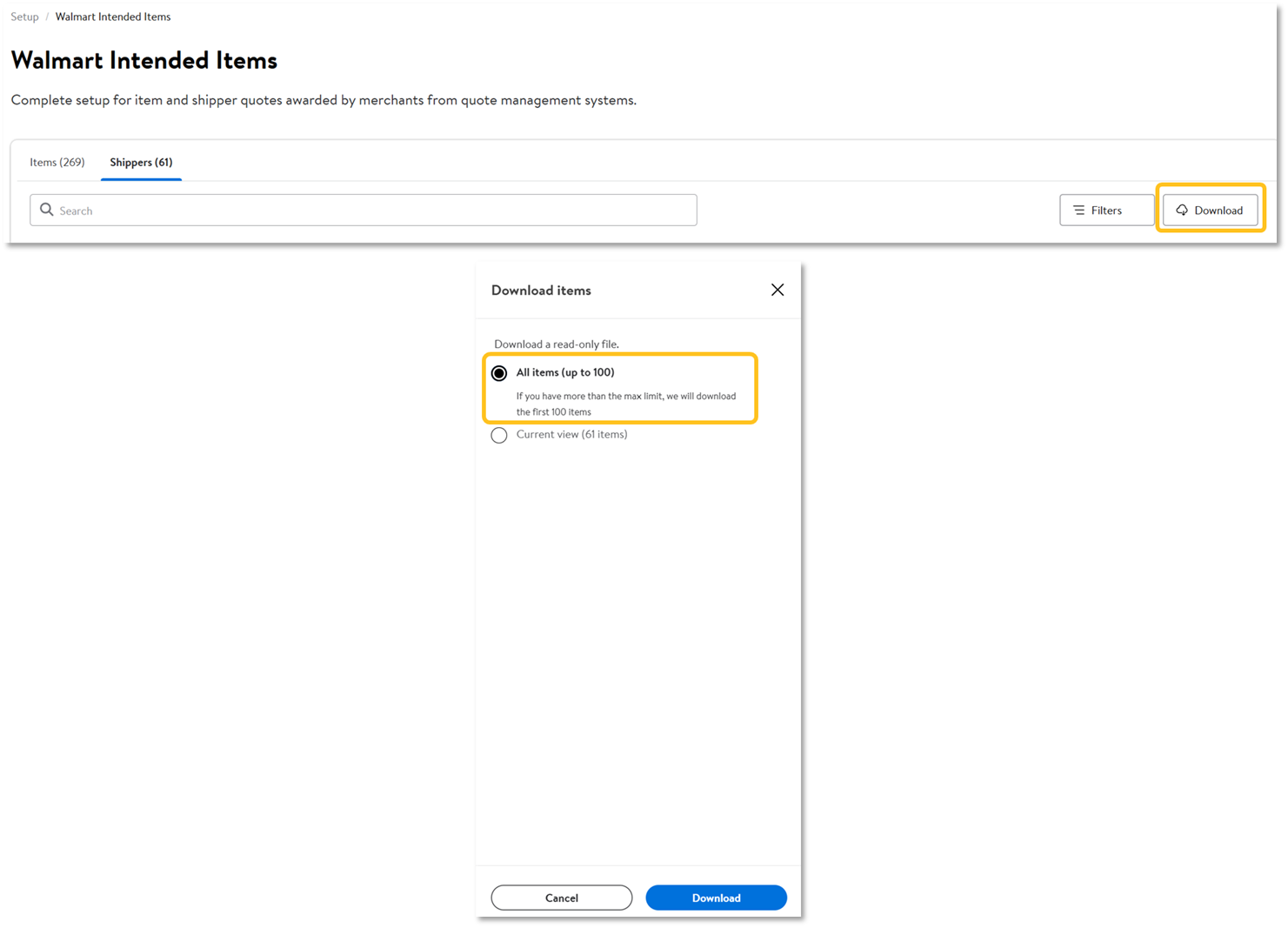Click the max limit note under All items
This screenshot has height=928, width=1288.
pyautogui.click(x=626, y=404)
